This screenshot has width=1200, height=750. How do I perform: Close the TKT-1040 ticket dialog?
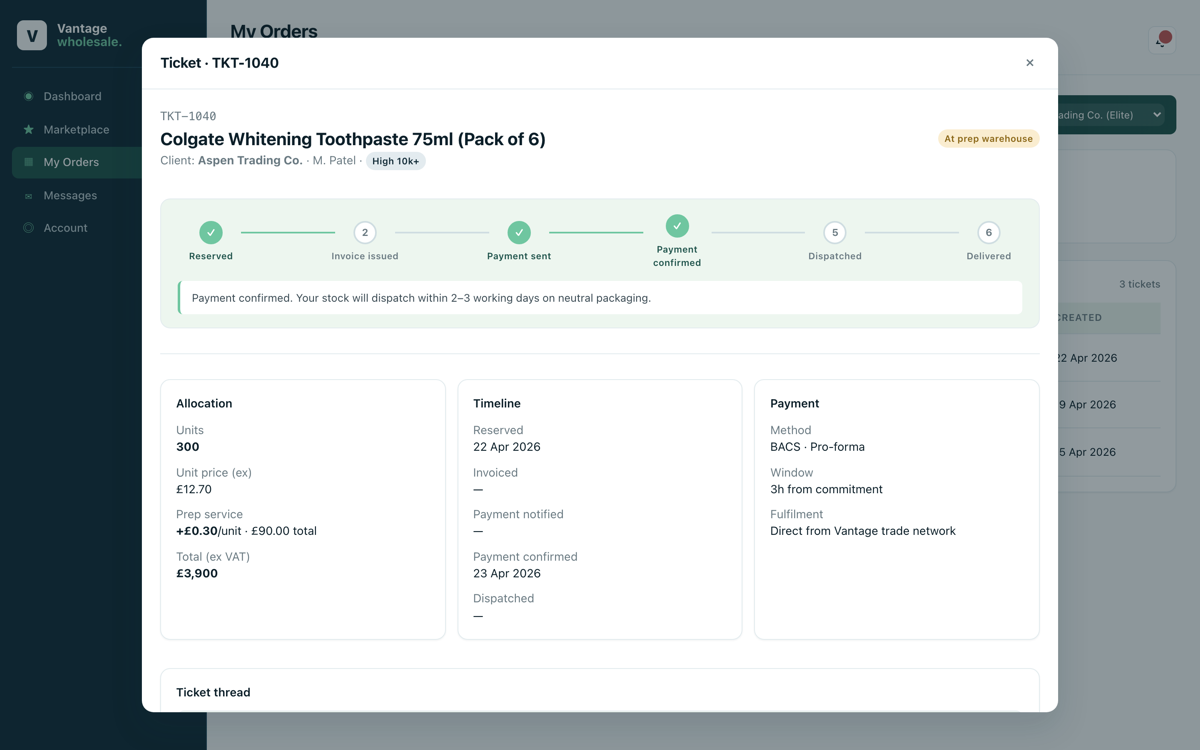(x=1029, y=63)
